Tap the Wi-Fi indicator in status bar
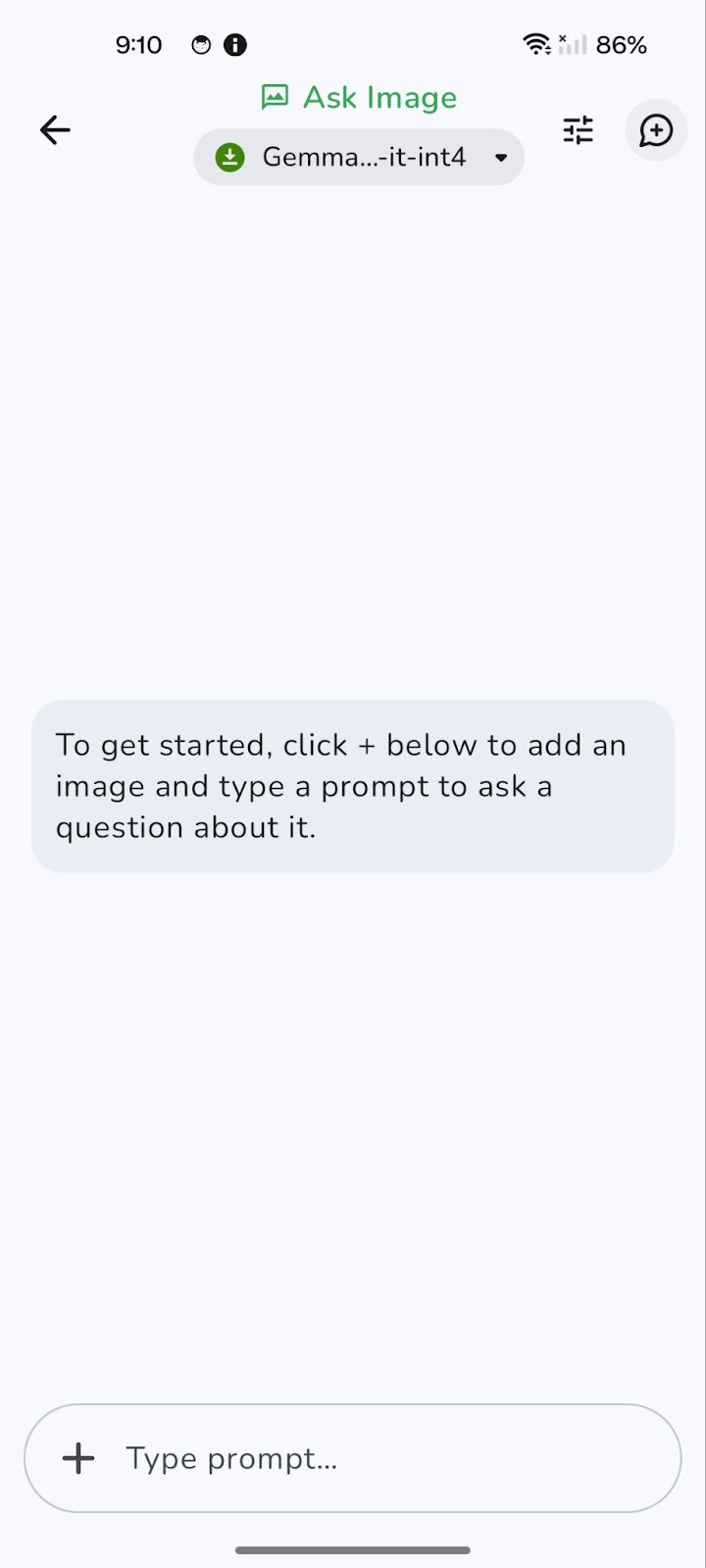Screen dimensions: 706x1568 click(x=536, y=44)
